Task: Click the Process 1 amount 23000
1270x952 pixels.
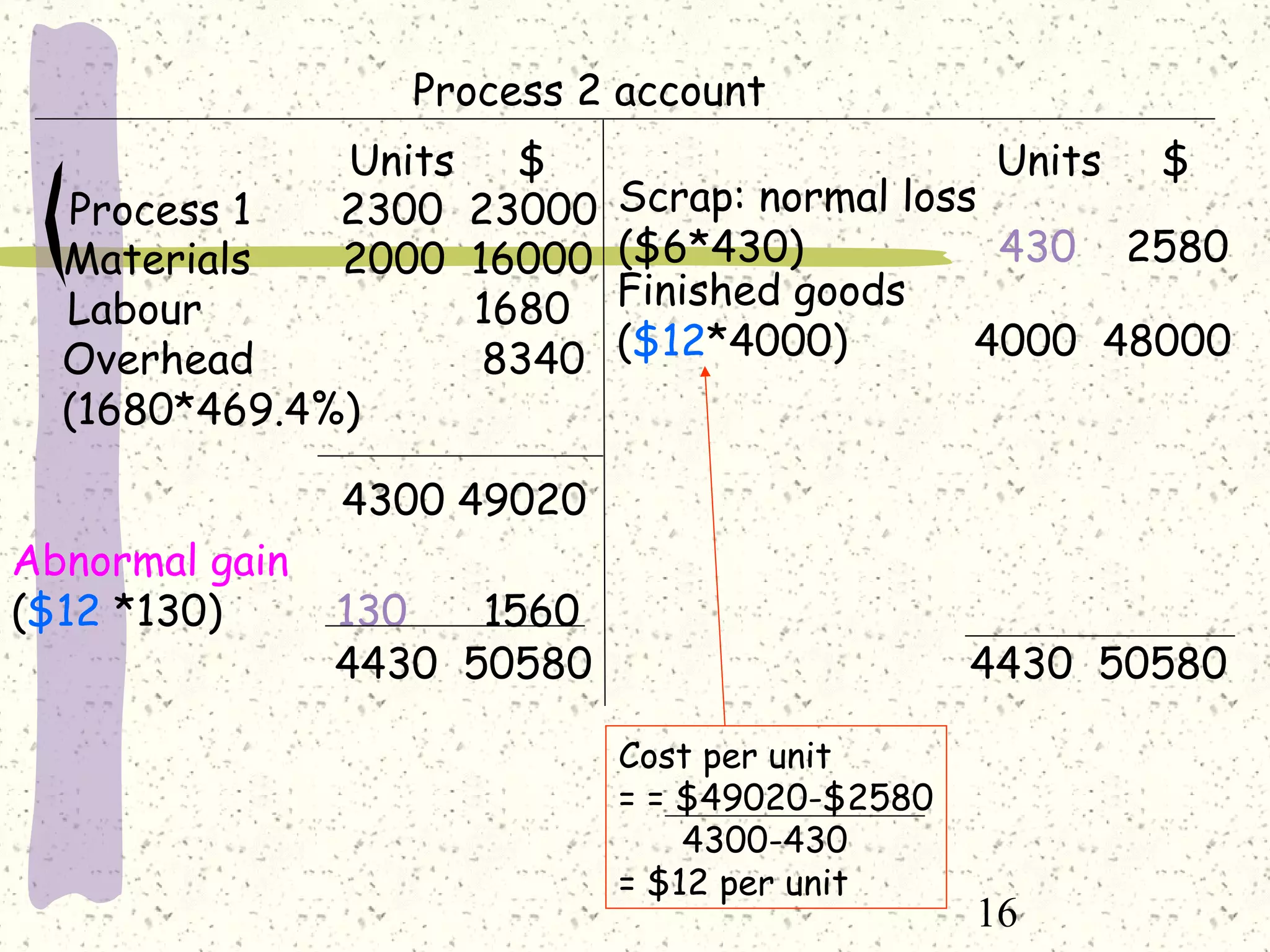Action: tap(533, 209)
